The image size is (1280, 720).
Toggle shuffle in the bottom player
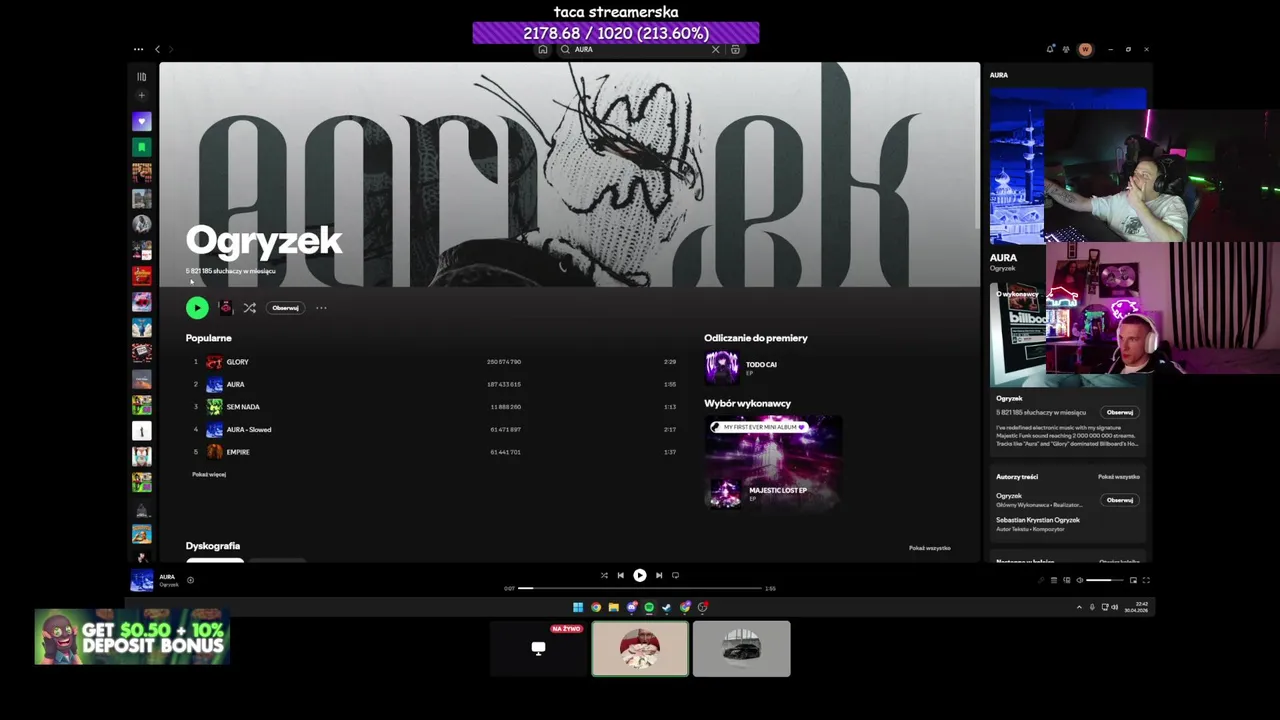click(x=604, y=575)
